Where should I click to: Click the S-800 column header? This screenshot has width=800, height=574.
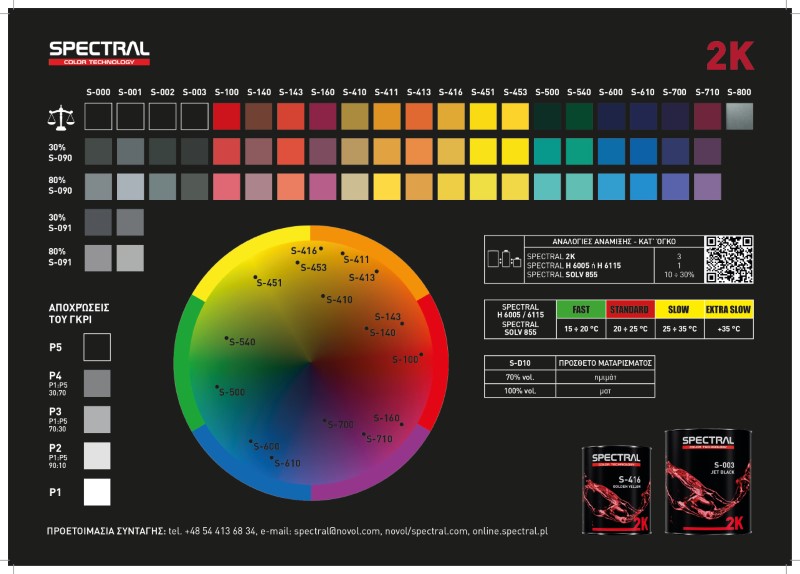tap(739, 92)
